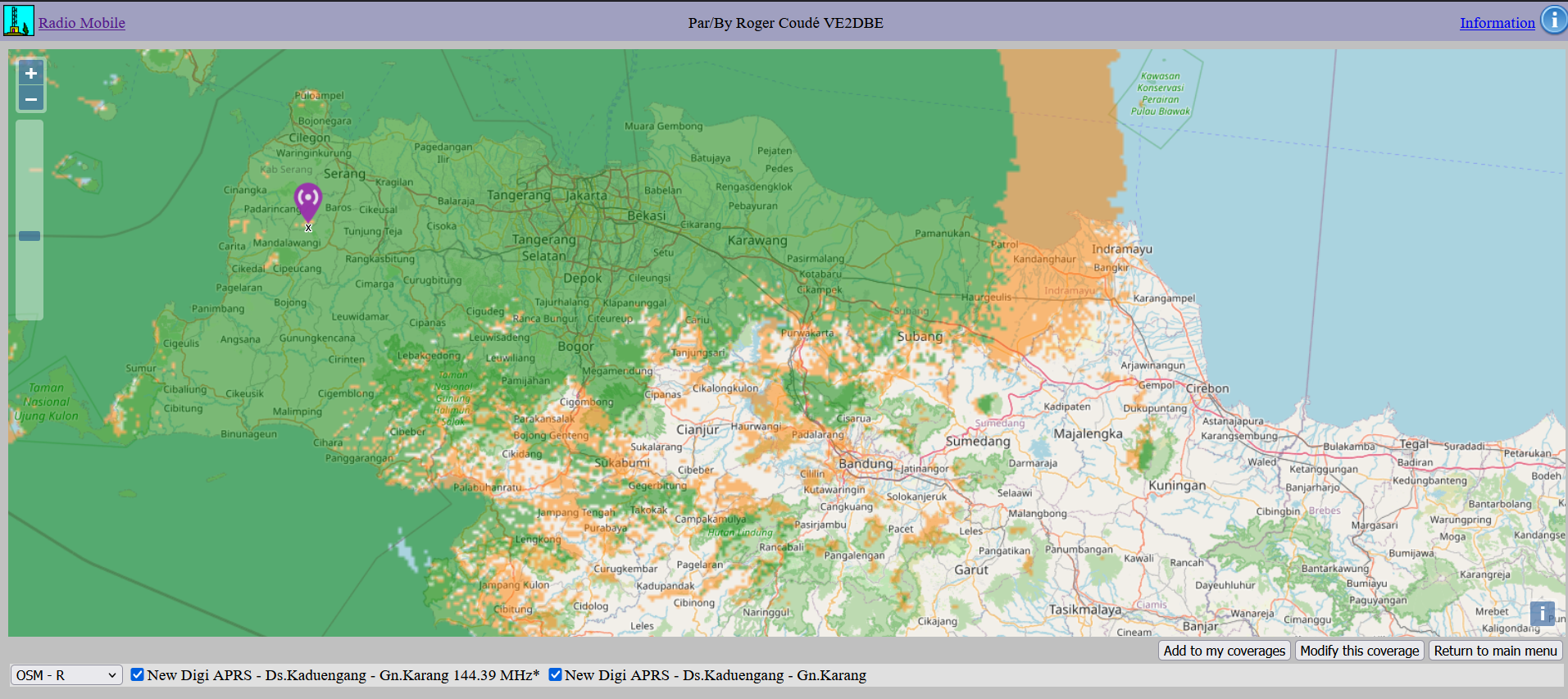Click the purple transmitter marker pin
This screenshot has height=699, width=1568.
tap(308, 199)
